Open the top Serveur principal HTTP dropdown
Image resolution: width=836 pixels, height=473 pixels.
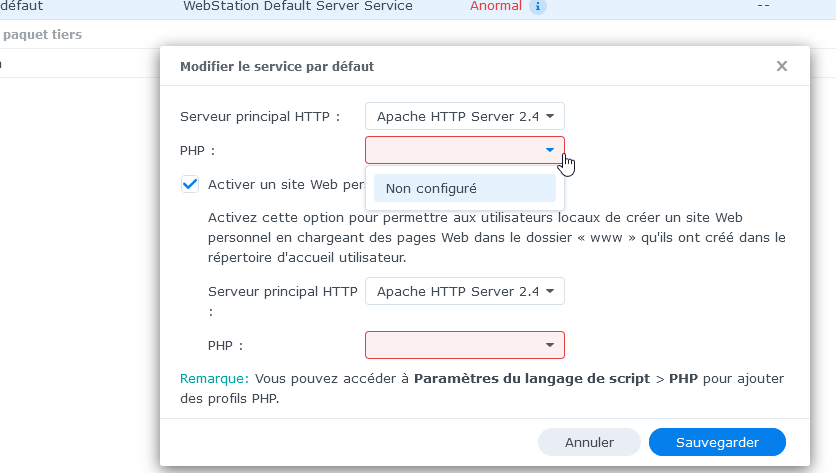pyautogui.click(x=464, y=116)
